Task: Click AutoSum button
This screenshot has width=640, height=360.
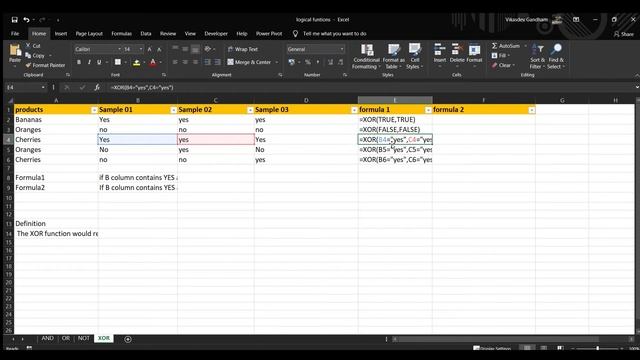Action: [506, 46]
